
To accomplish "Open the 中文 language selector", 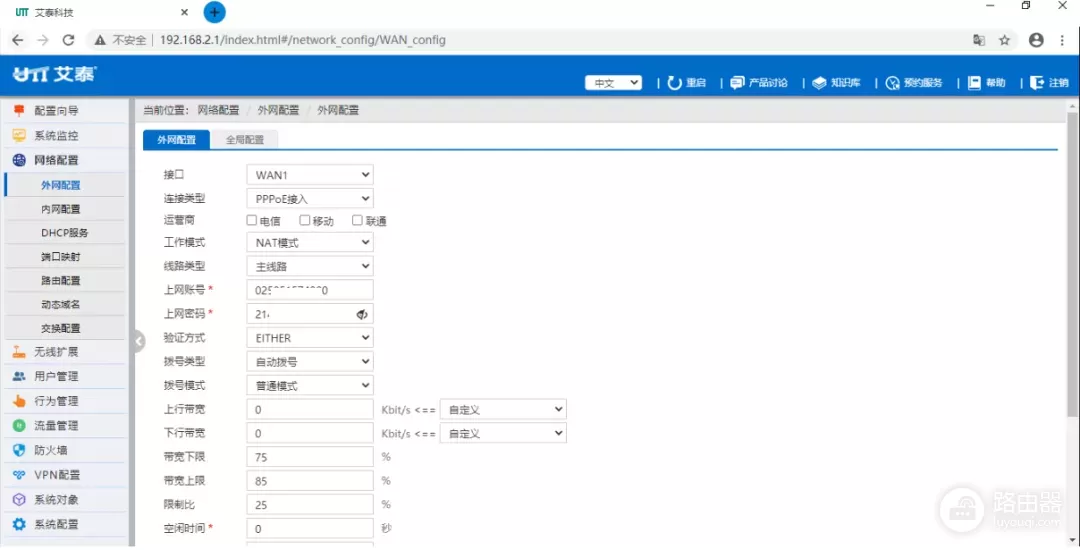I will (613, 83).
